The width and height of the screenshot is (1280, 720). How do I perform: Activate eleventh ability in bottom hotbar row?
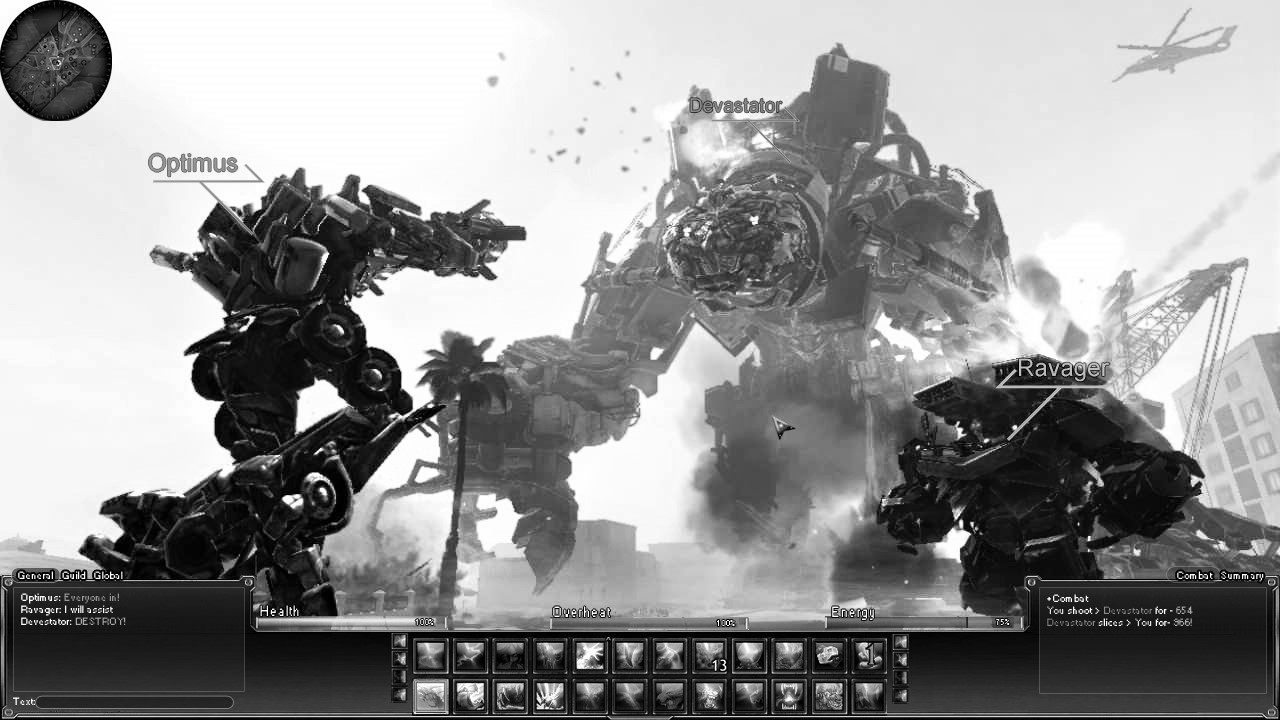point(831,696)
